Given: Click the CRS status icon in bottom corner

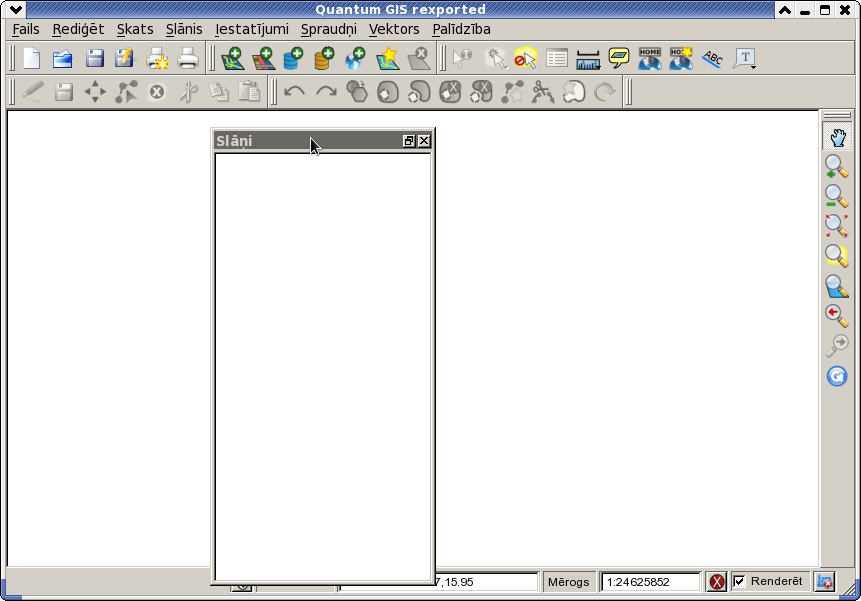Looking at the screenshot, I should coord(824,582).
